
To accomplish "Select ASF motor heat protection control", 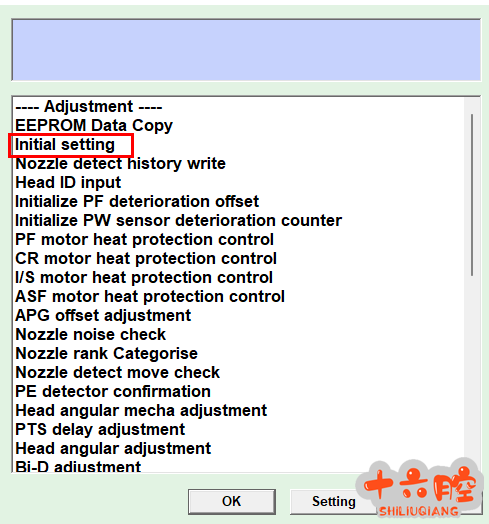I will (x=150, y=297).
